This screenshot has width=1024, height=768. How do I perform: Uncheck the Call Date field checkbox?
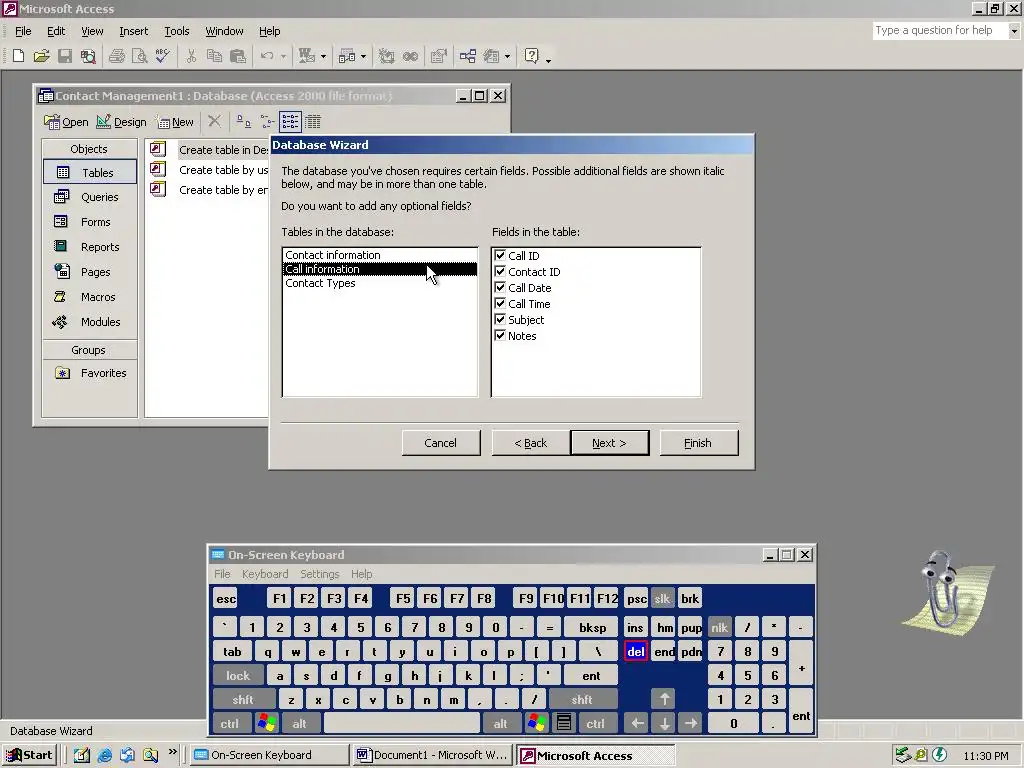500,287
